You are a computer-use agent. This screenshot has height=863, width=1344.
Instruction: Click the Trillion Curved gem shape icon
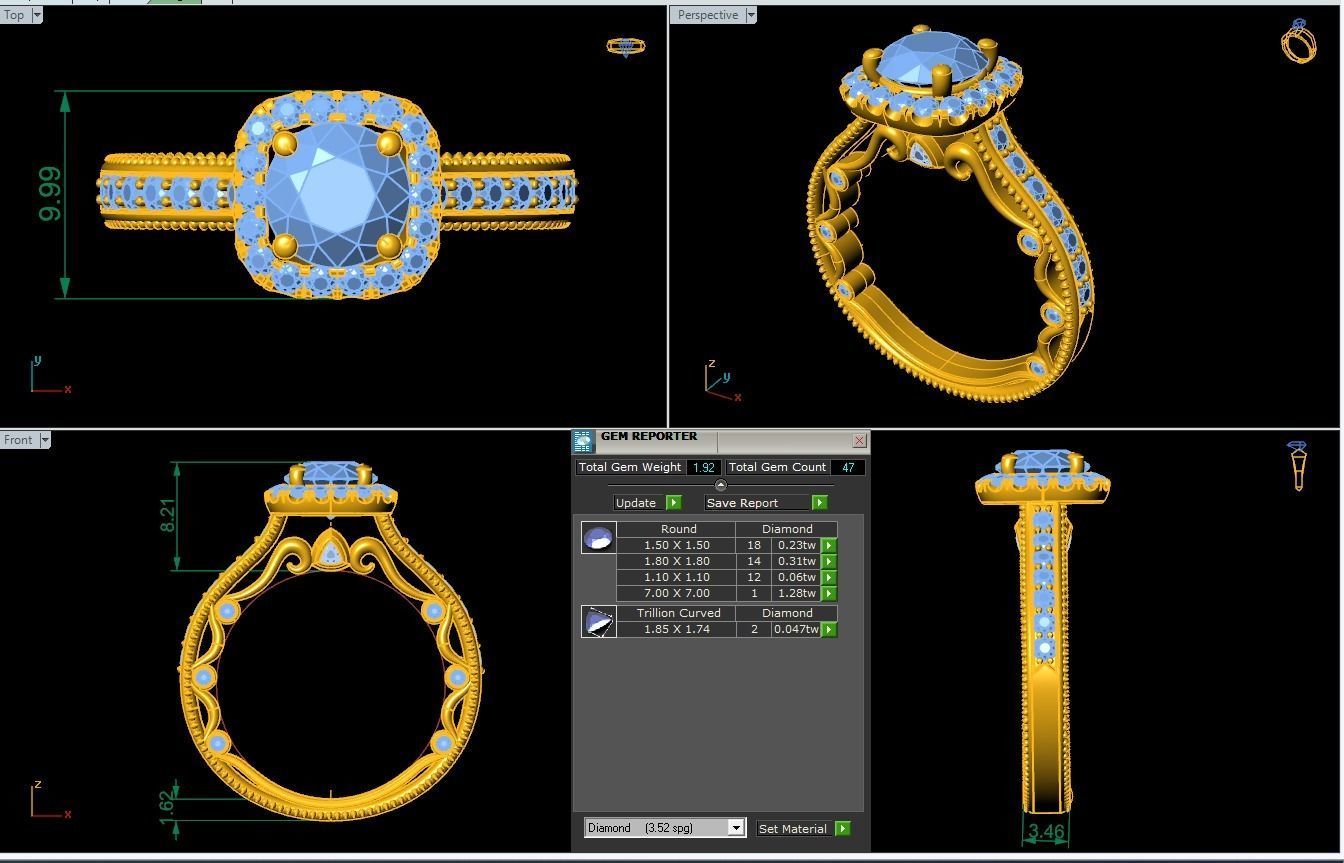pyautogui.click(x=599, y=622)
